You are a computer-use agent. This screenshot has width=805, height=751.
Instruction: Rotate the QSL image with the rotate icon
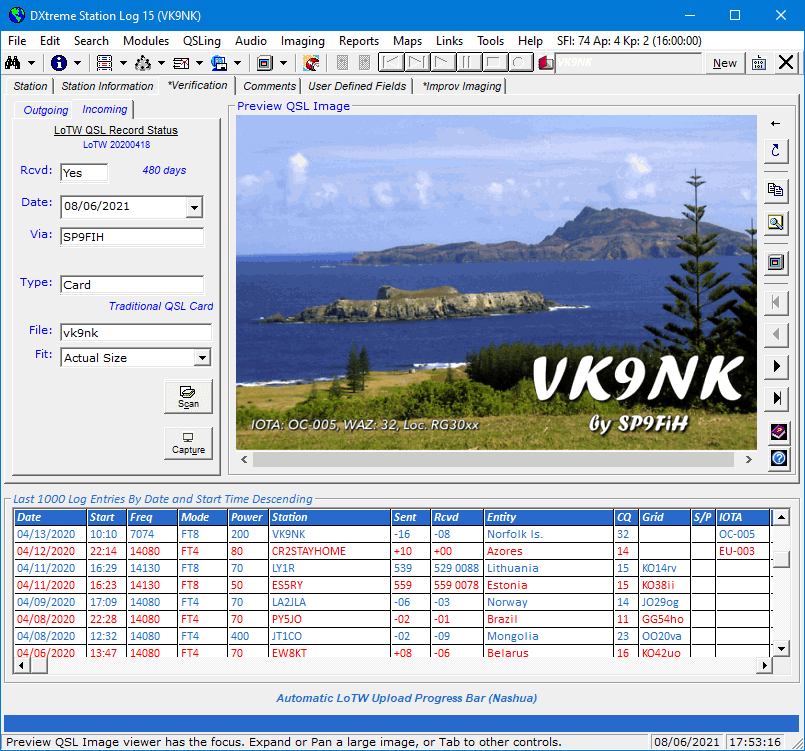[776, 152]
